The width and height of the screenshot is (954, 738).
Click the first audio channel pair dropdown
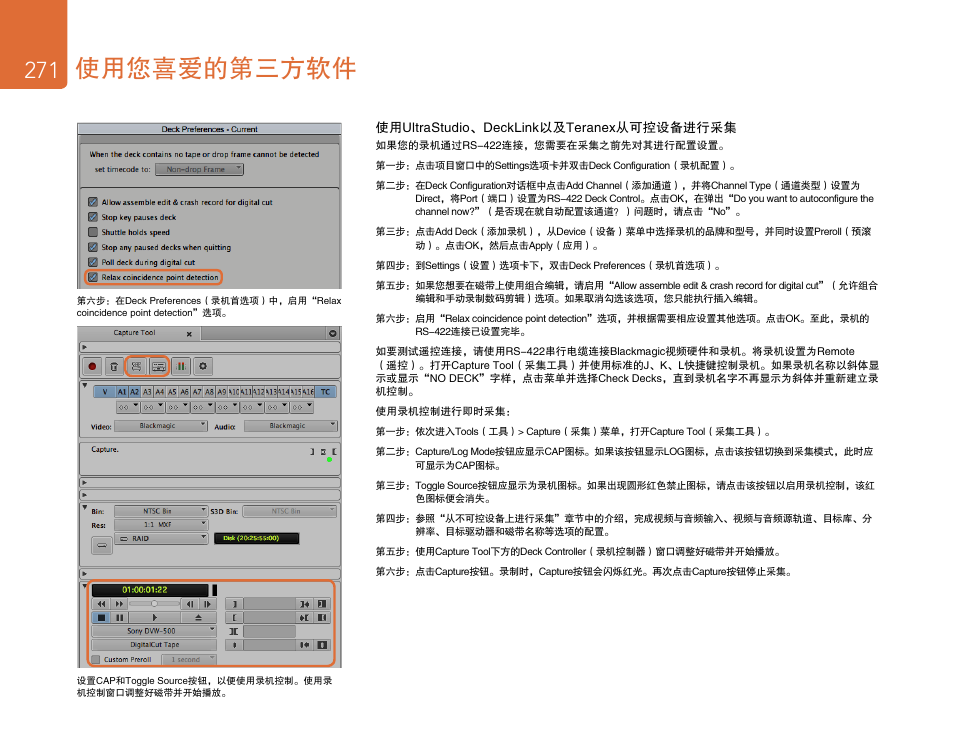128,407
